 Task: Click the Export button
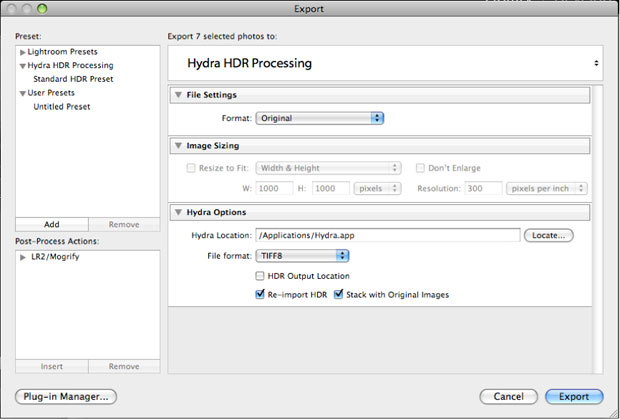coord(574,397)
